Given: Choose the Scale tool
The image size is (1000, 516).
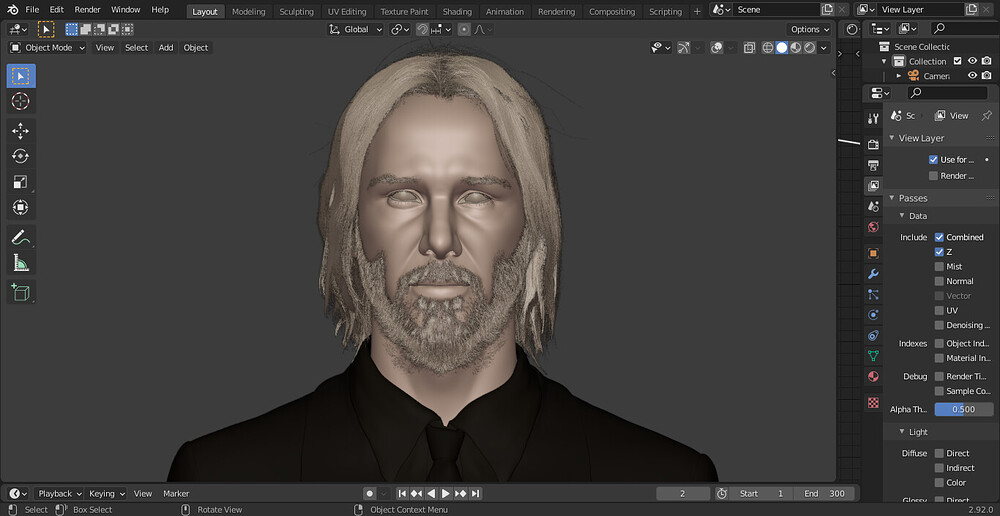Looking at the screenshot, I should 20,182.
